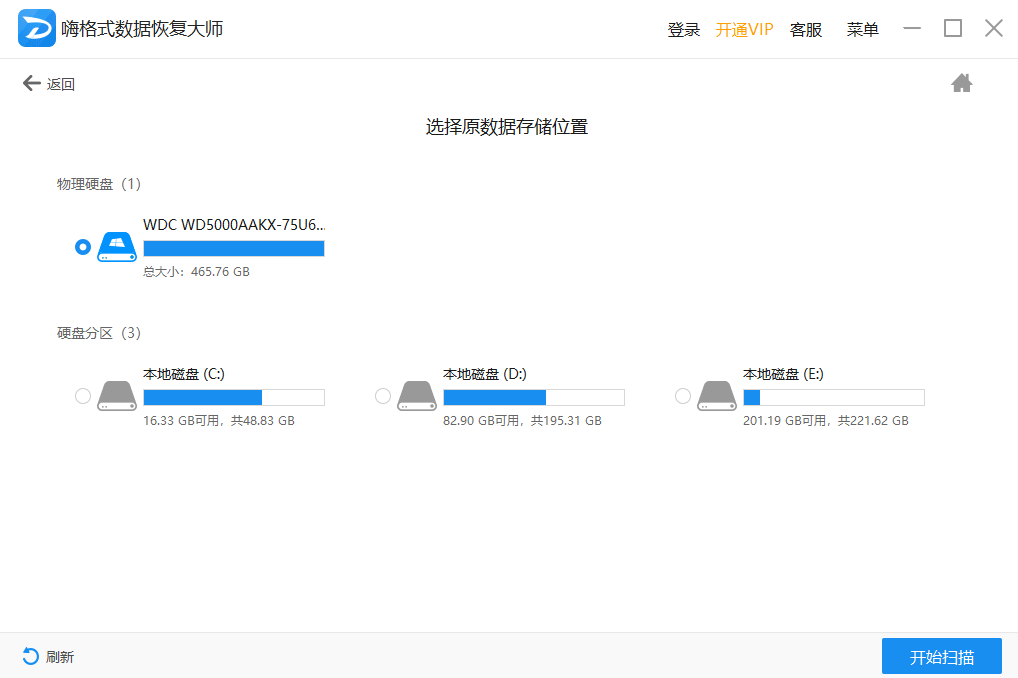Click the app logo in title bar
1018x678 pixels.
(36, 29)
